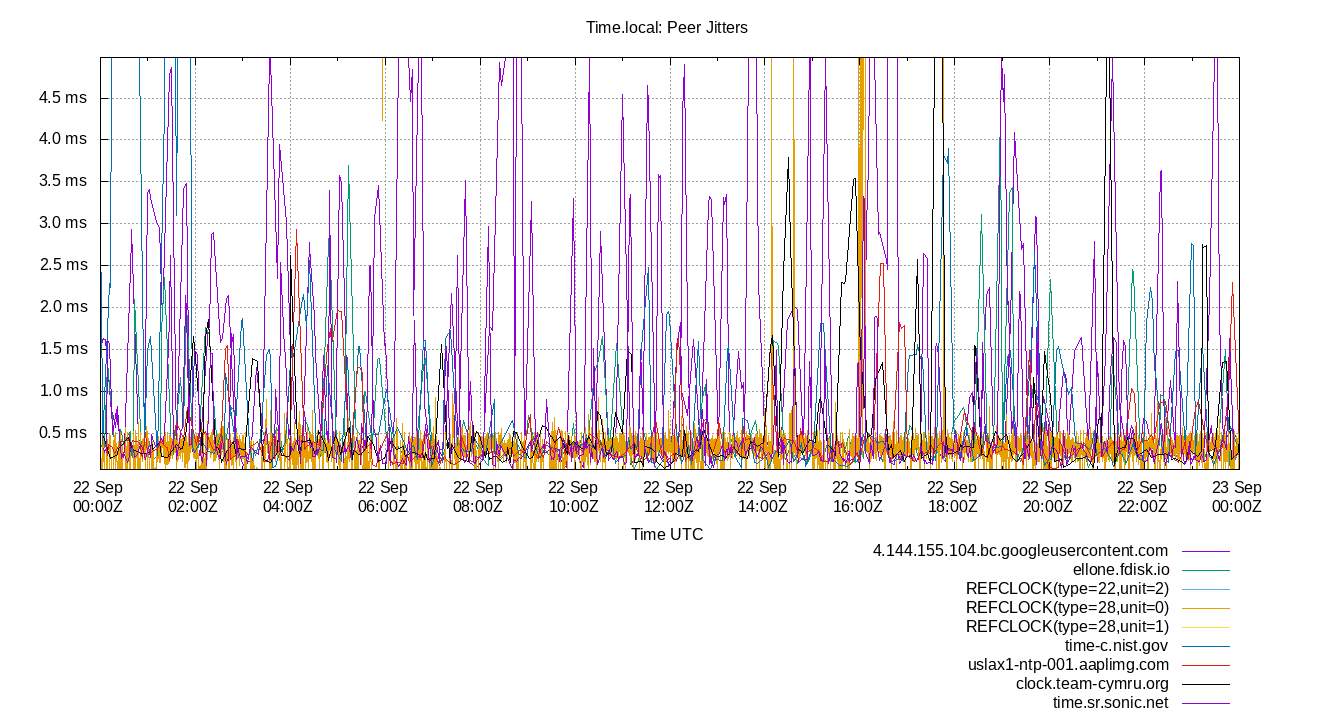Click the '22 Sep 04:00Z' time label
The image size is (1340, 720).
(288, 497)
